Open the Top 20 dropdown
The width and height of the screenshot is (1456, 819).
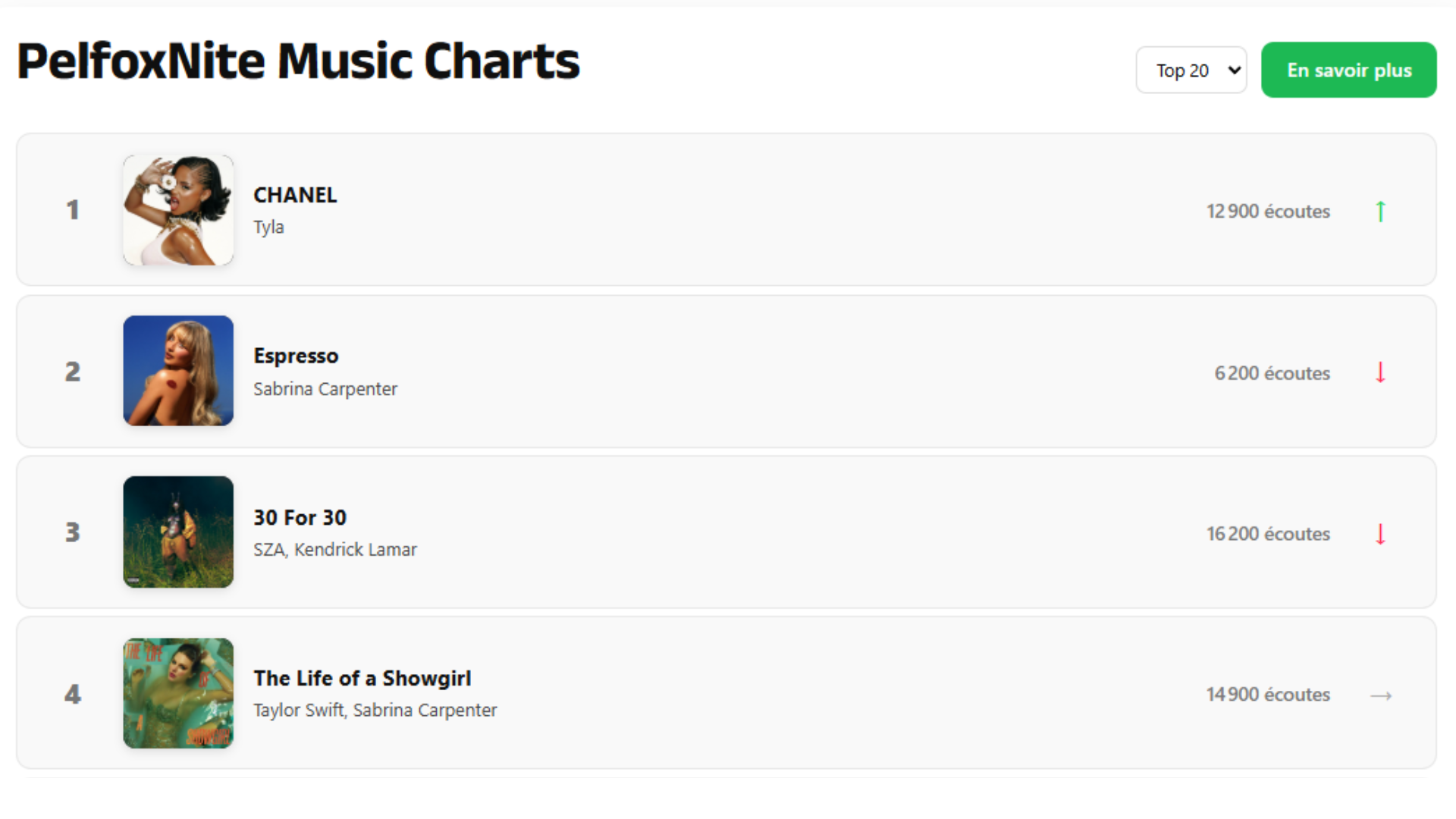tap(1191, 70)
